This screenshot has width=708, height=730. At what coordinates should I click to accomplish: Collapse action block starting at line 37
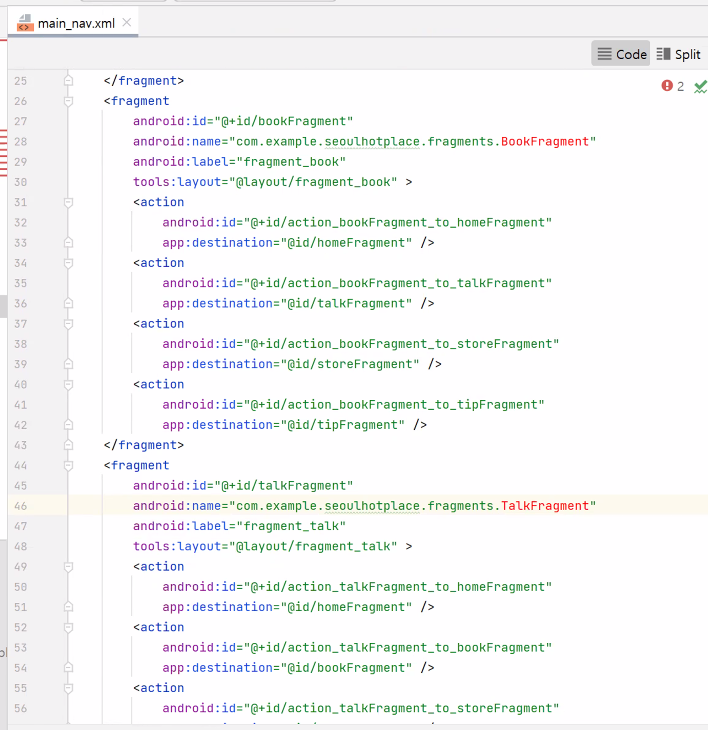(68, 324)
